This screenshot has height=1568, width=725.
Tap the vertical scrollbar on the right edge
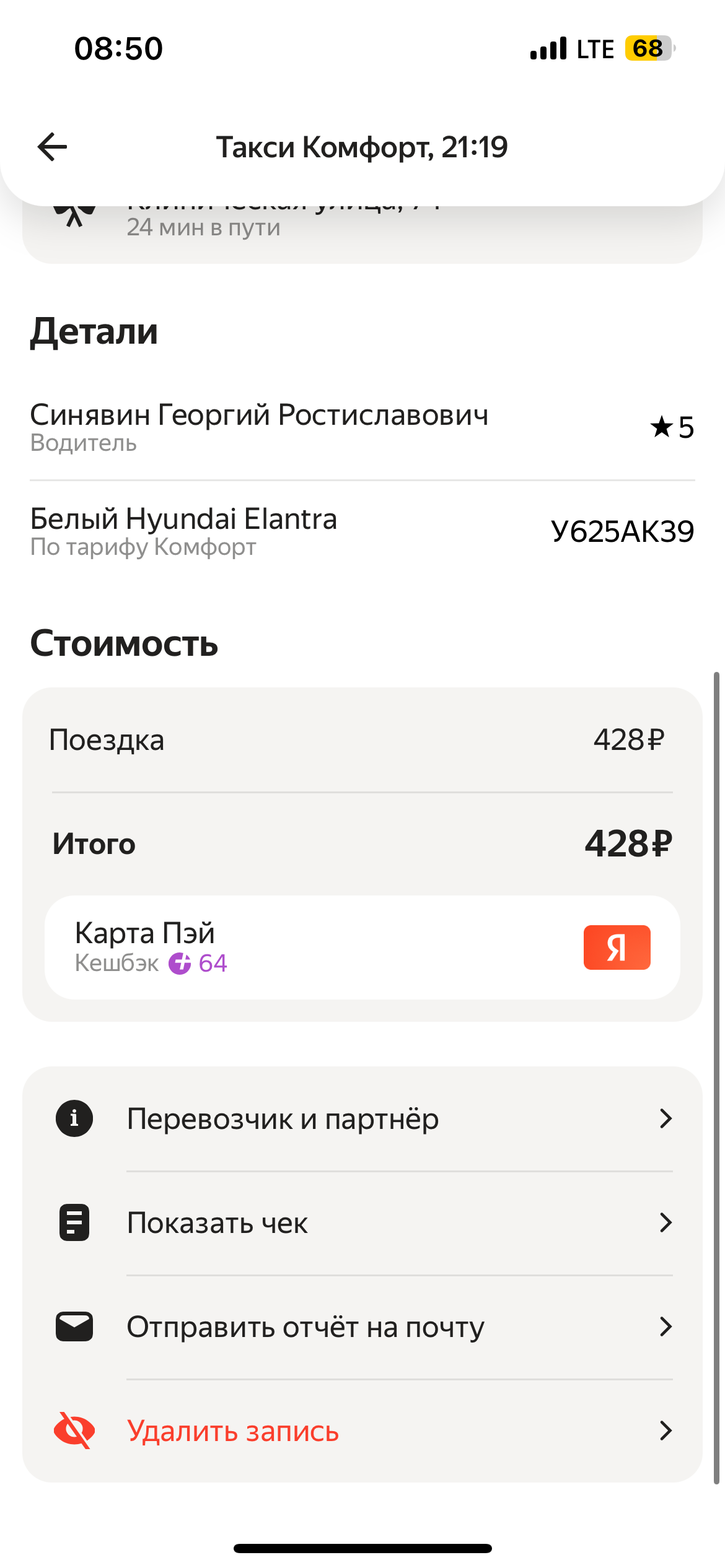717,1078
